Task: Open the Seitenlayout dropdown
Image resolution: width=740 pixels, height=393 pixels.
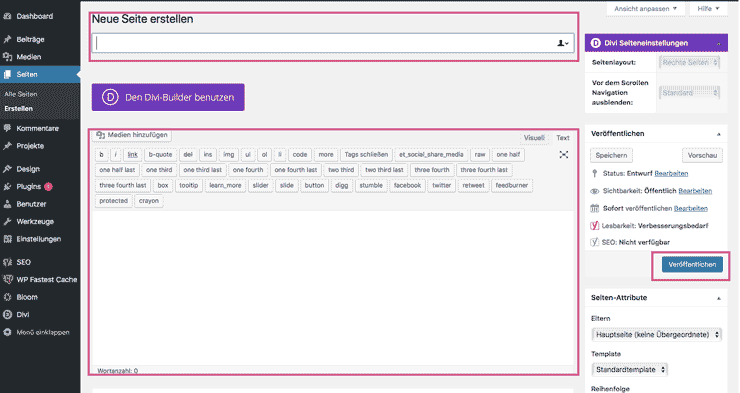Action: (x=690, y=62)
